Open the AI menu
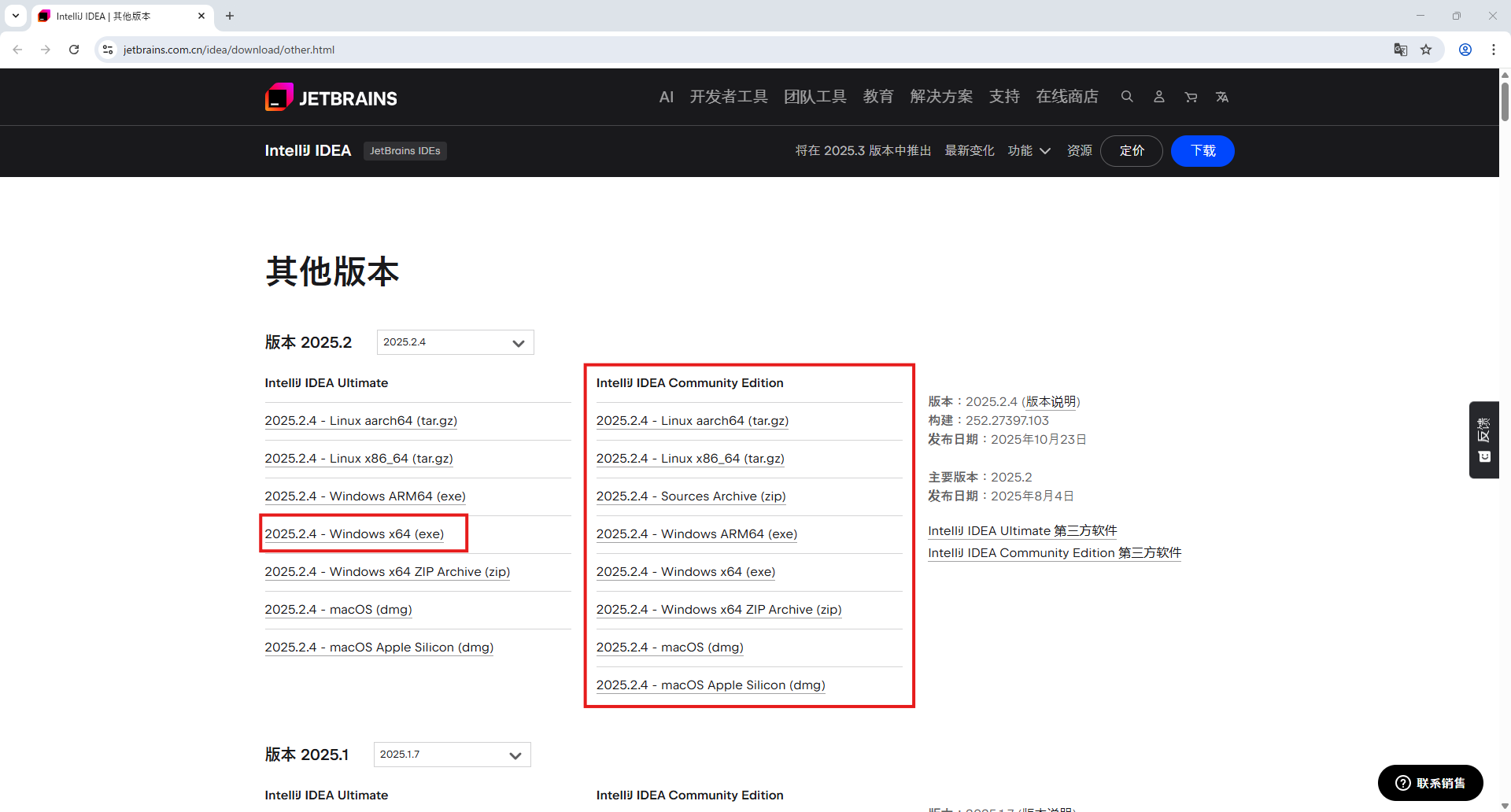The image size is (1511, 812). 667,97
